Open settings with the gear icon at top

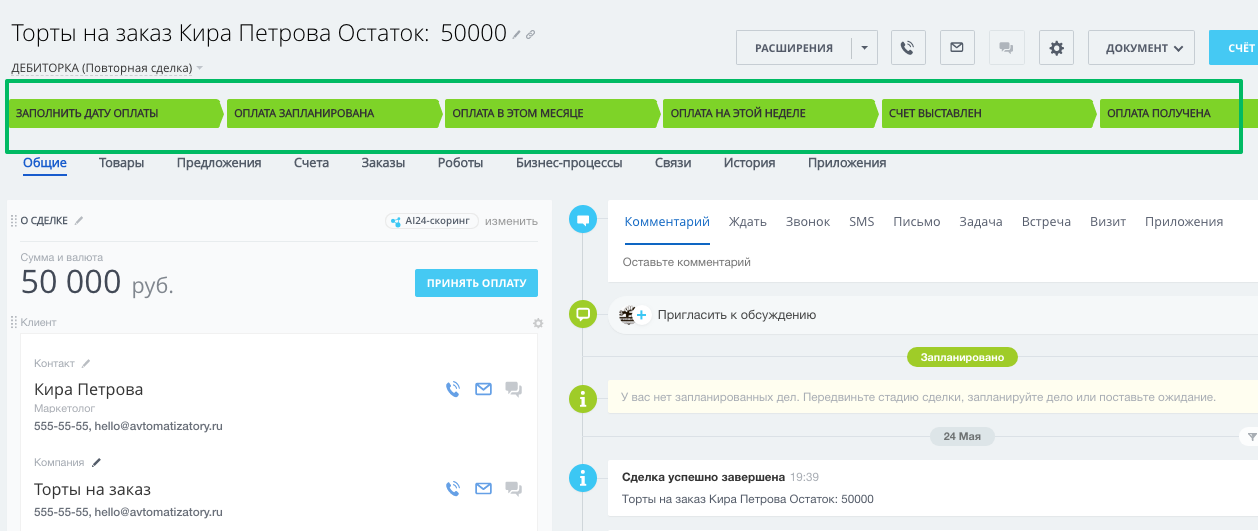click(1056, 48)
